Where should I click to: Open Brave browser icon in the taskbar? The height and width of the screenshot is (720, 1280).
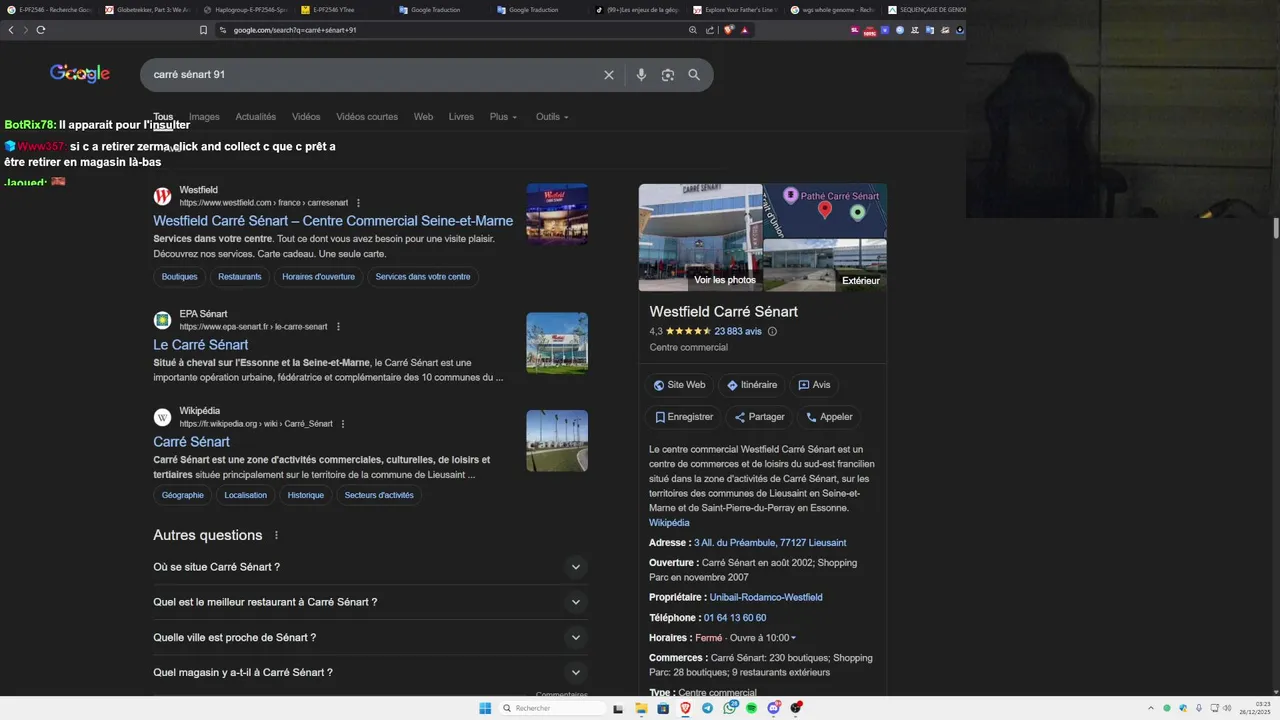685,708
